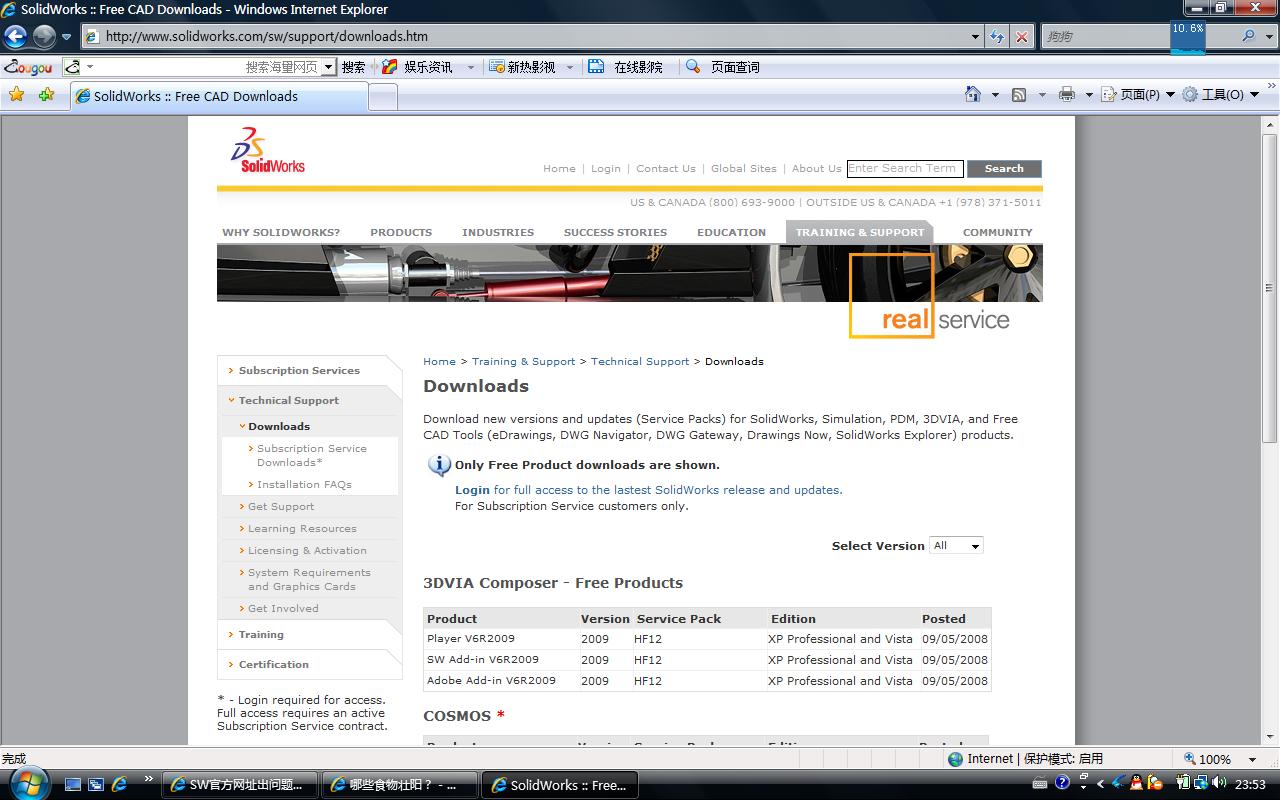Launch Internet Explorer from quick launch
1280x800 pixels.
point(119,785)
